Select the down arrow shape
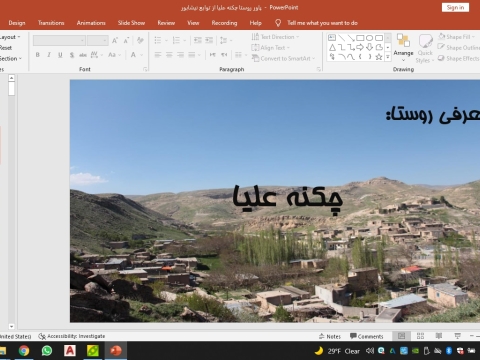Viewport: 480px width, 360px height. [x=369, y=47]
